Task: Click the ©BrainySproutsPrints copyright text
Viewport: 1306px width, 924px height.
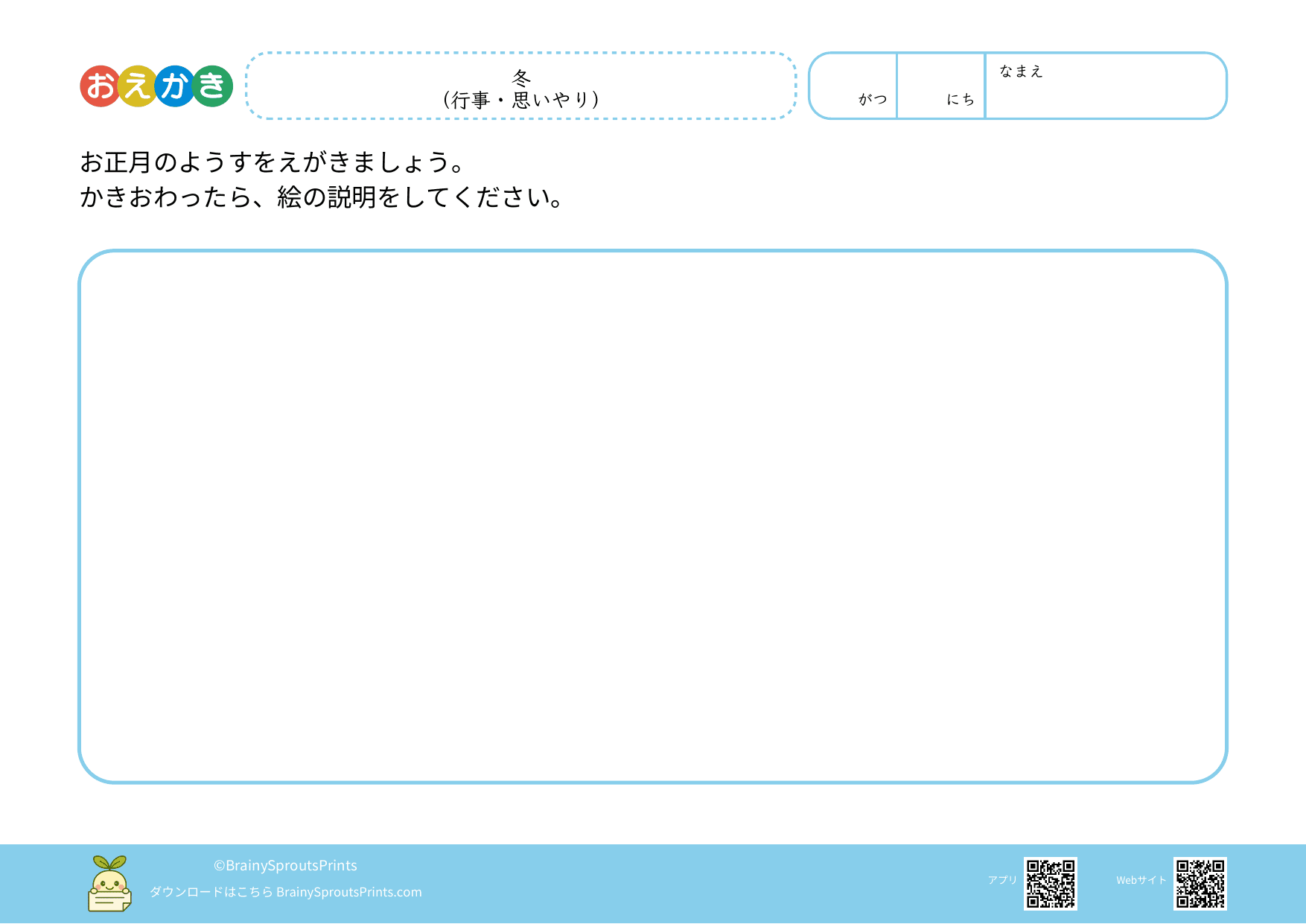Action: 285,865
